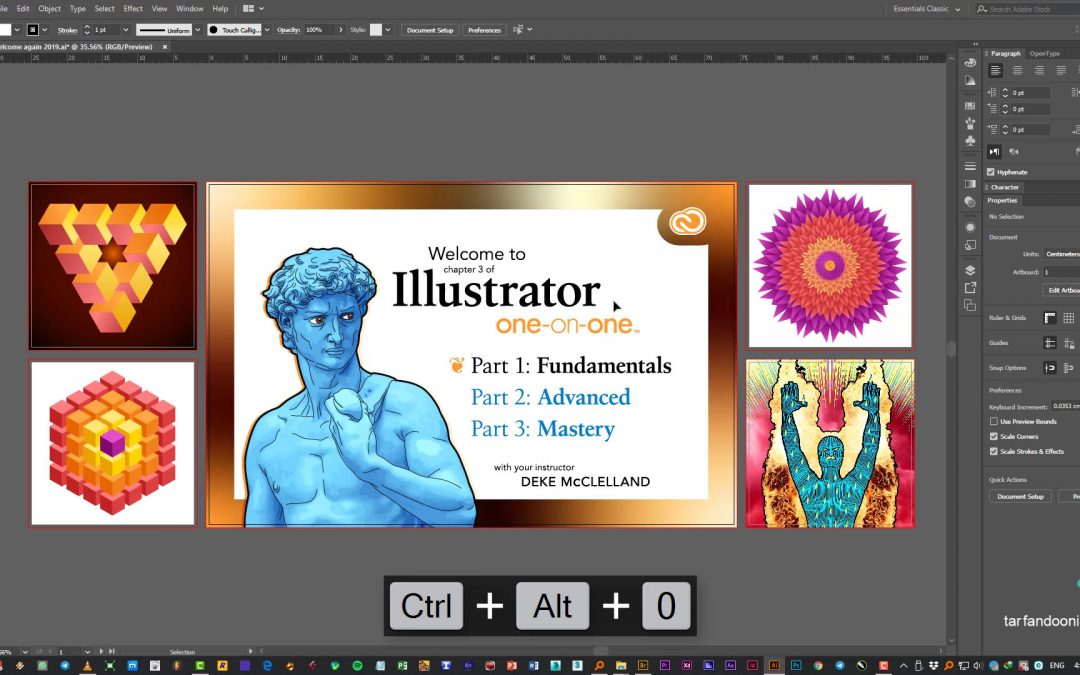Screen dimensions: 1080x675
Task: Open the Units dropdown in Properties
Action: tap(1061, 254)
